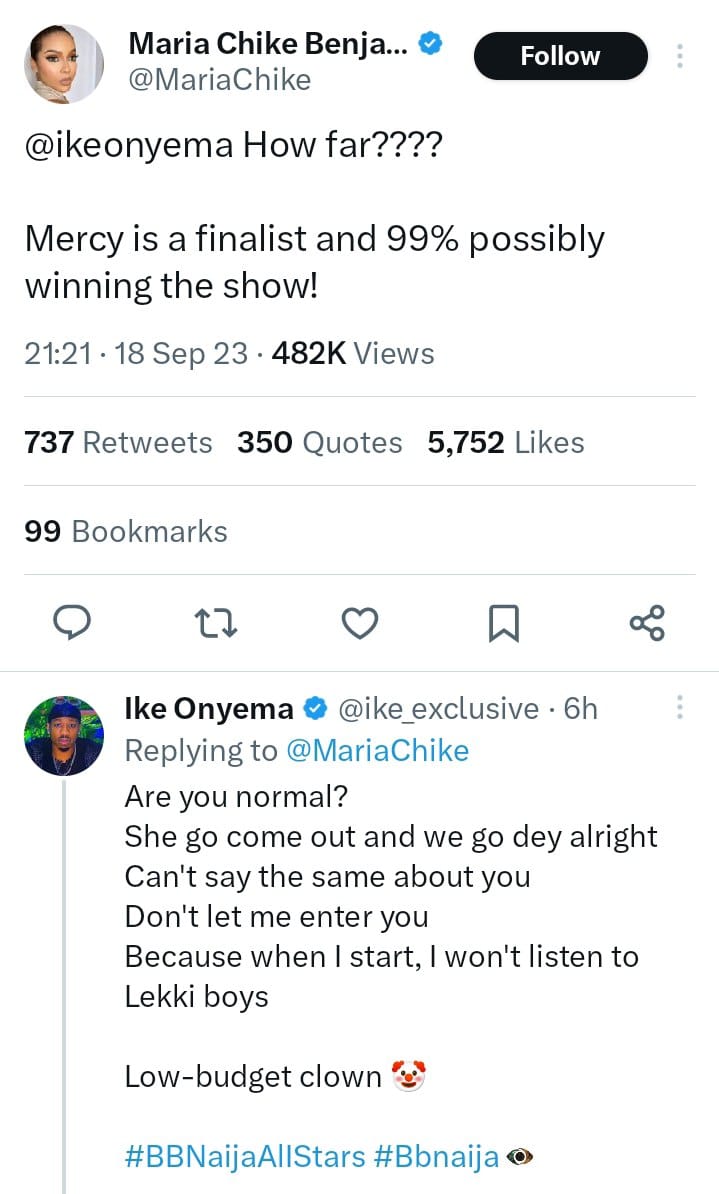Open Ike Onyema's profile picture

(x=63, y=735)
